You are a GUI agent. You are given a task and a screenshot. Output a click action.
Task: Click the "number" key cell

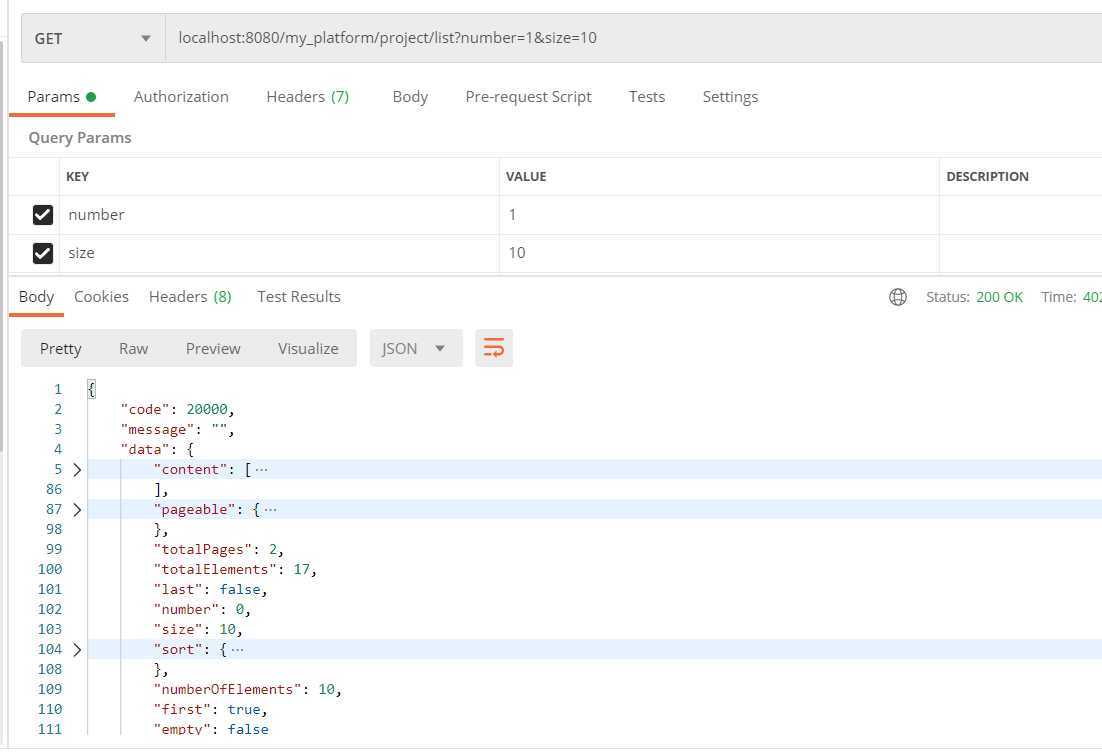click(279, 214)
